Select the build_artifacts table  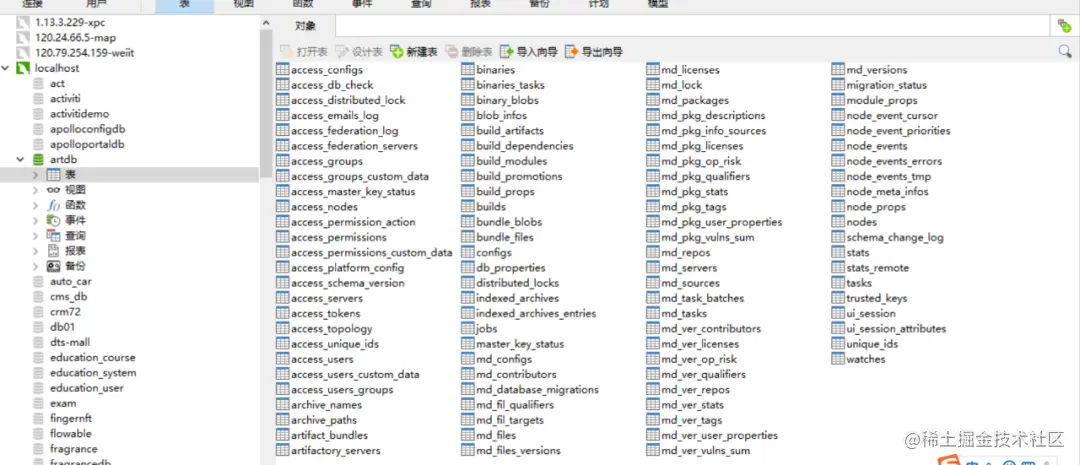(x=510, y=130)
